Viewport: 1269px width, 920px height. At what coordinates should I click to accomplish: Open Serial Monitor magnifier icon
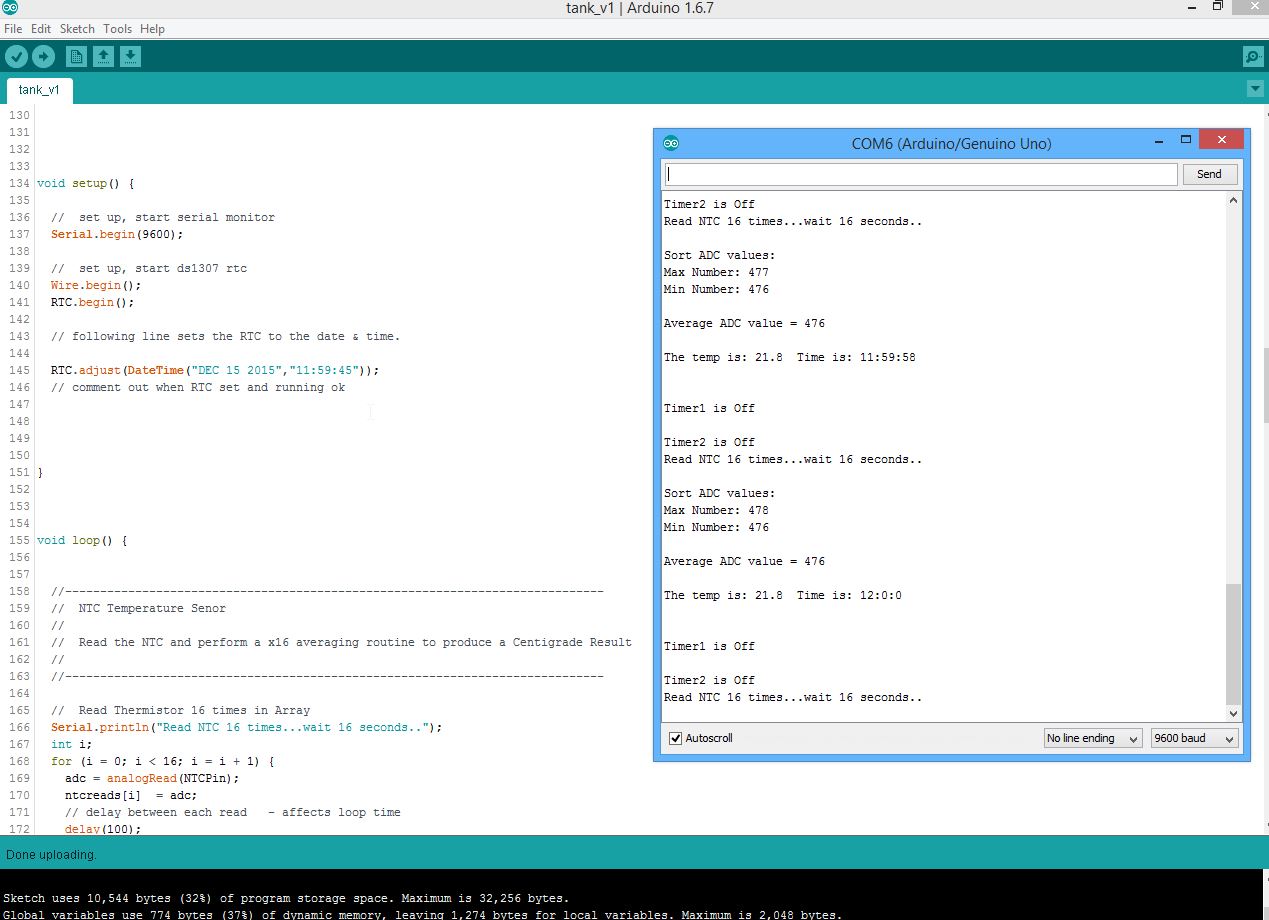1252,56
